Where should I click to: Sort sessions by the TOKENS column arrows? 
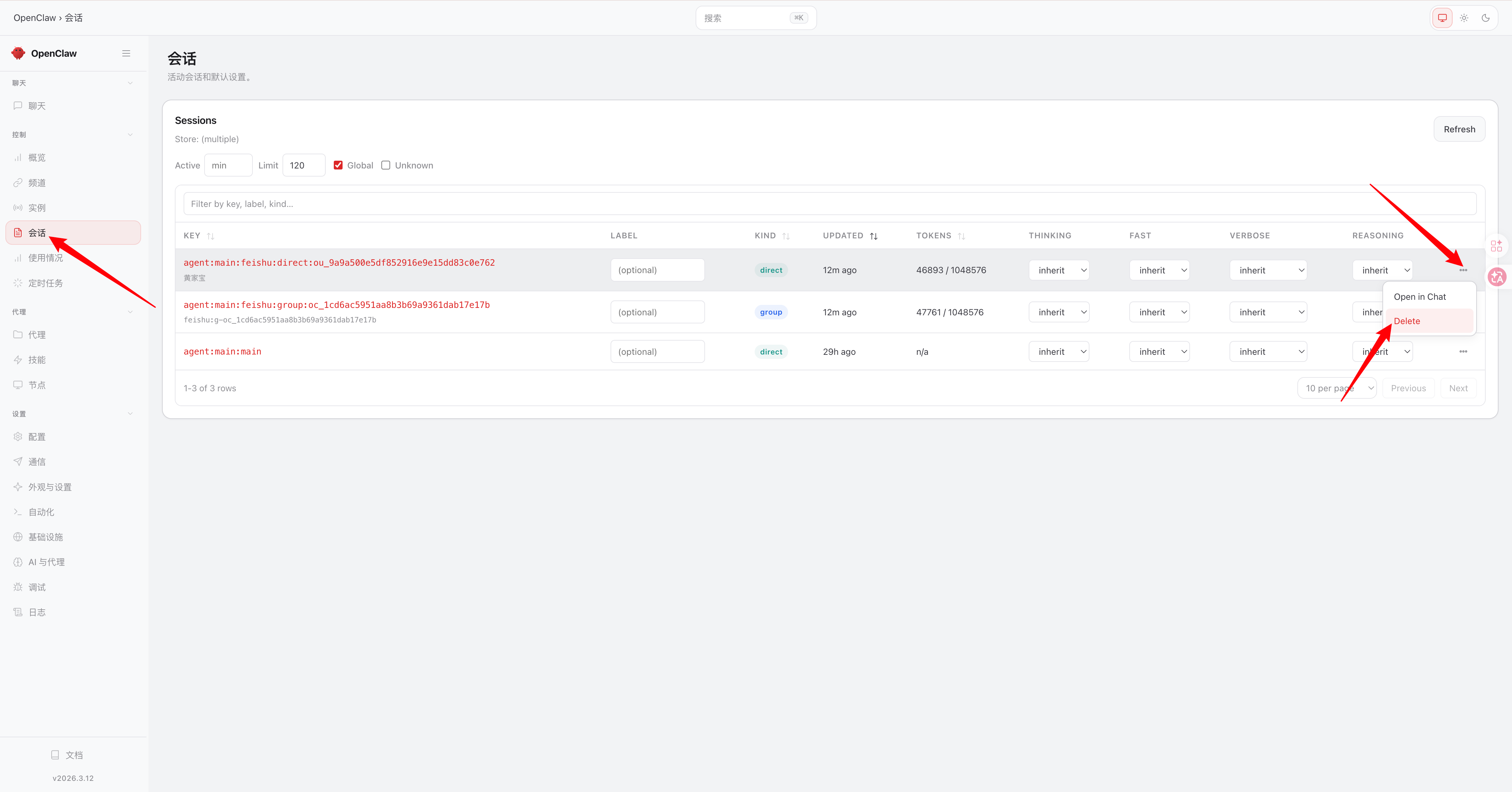click(962, 236)
